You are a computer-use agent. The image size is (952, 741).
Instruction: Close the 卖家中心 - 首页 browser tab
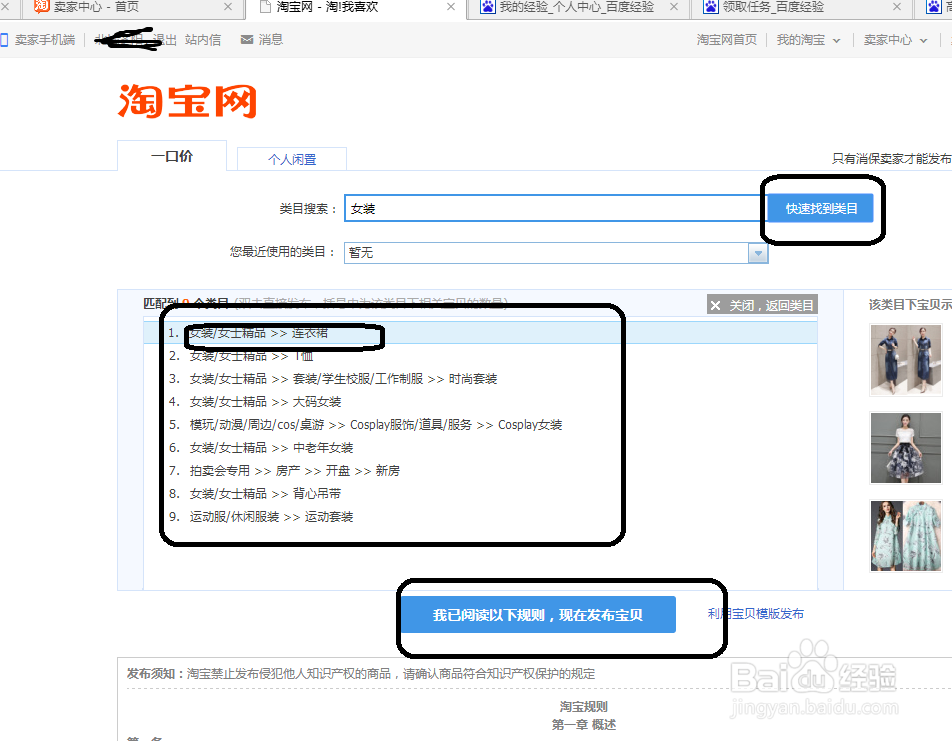click(x=228, y=7)
